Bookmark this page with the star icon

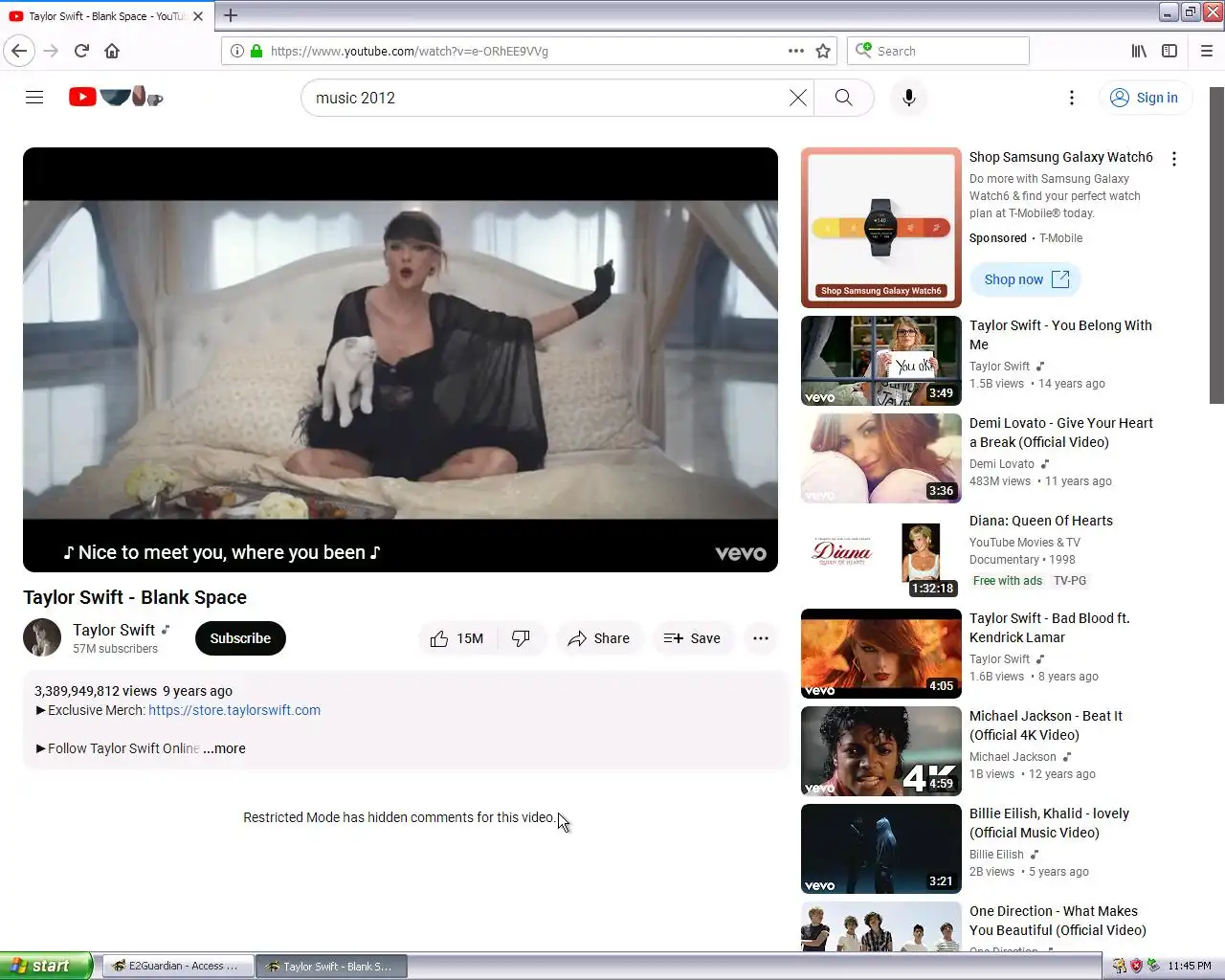823,51
